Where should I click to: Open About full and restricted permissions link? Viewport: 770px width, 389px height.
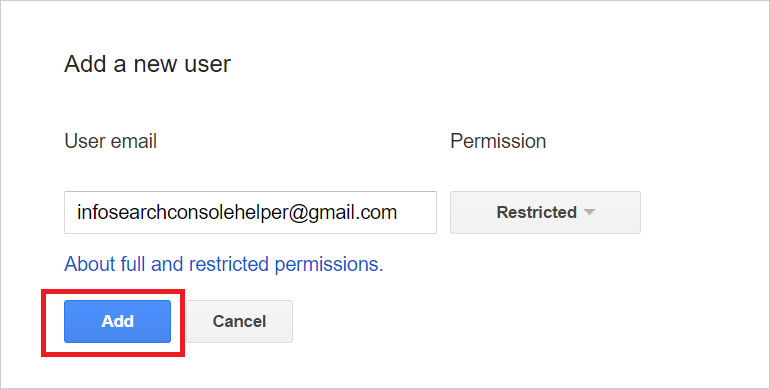[x=223, y=264]
